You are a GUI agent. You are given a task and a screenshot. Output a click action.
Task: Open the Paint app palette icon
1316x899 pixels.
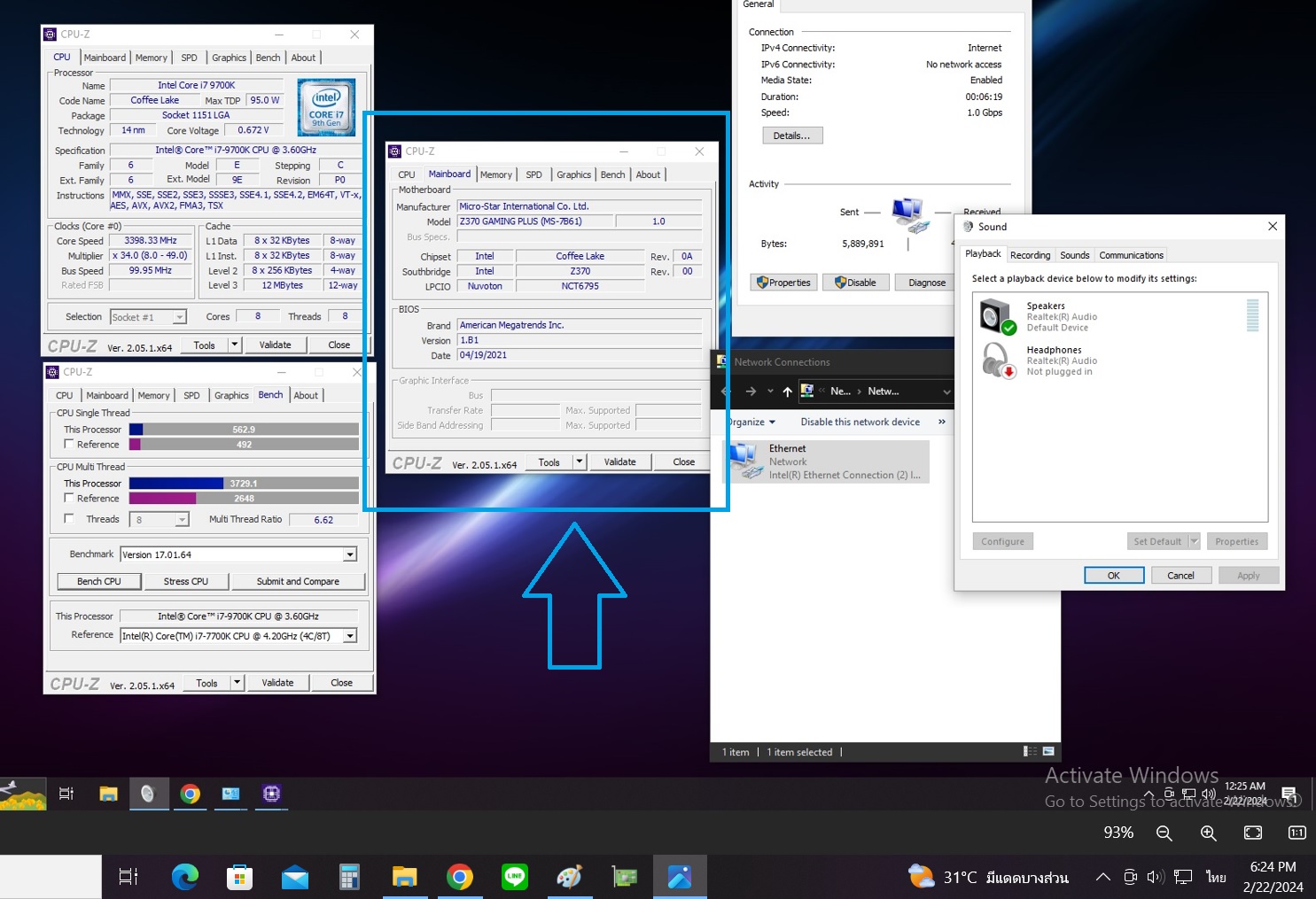click(569, 877)
